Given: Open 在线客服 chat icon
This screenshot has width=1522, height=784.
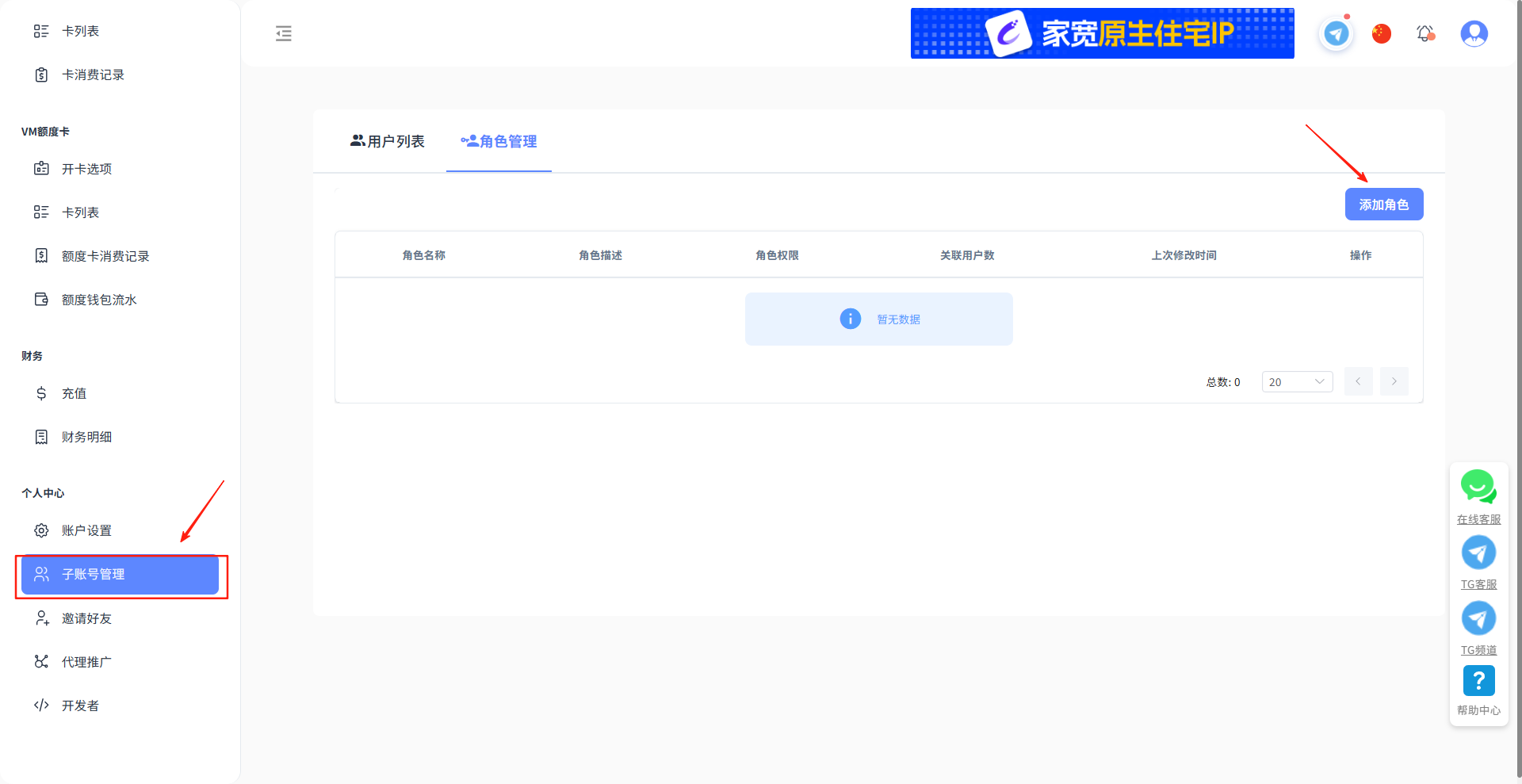Looking at the screenshot, I should 1478,487.
